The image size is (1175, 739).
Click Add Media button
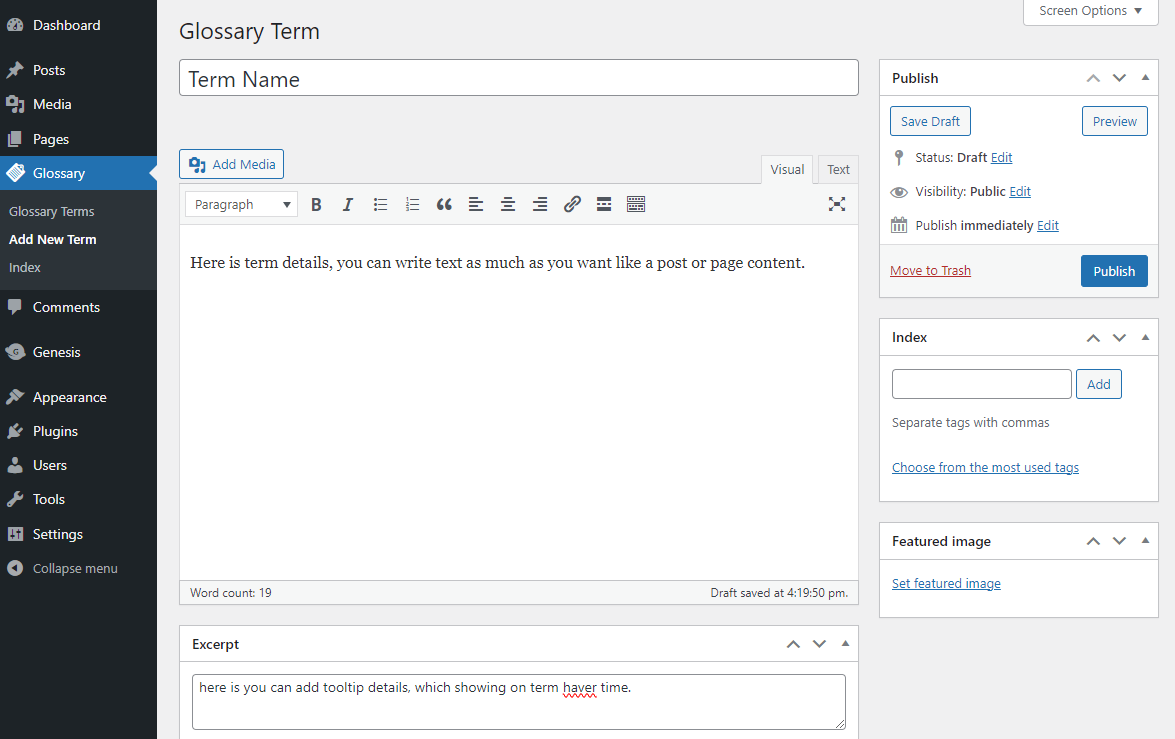coord(232,164)
